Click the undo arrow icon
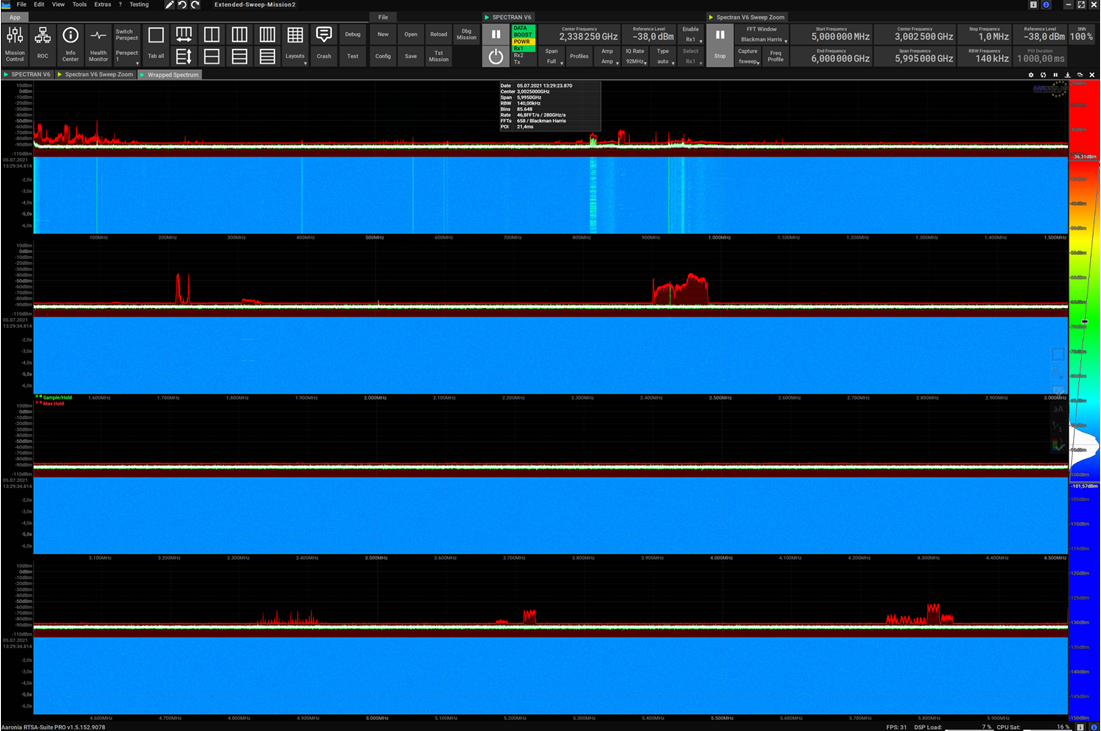Image resolution: width=1101 pixels, height=731 pixels. (182, 5)
